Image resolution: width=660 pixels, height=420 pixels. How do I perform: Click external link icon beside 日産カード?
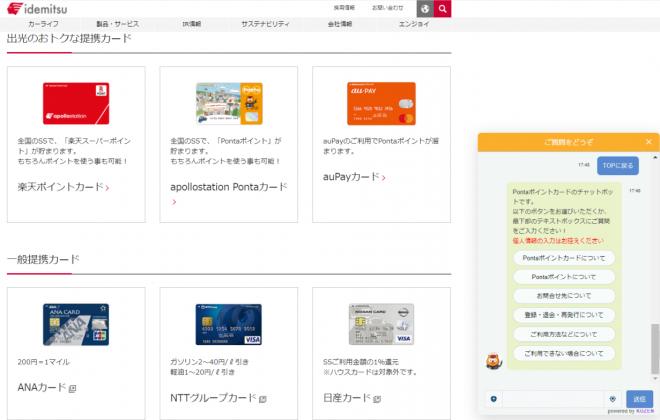point(377,399)
